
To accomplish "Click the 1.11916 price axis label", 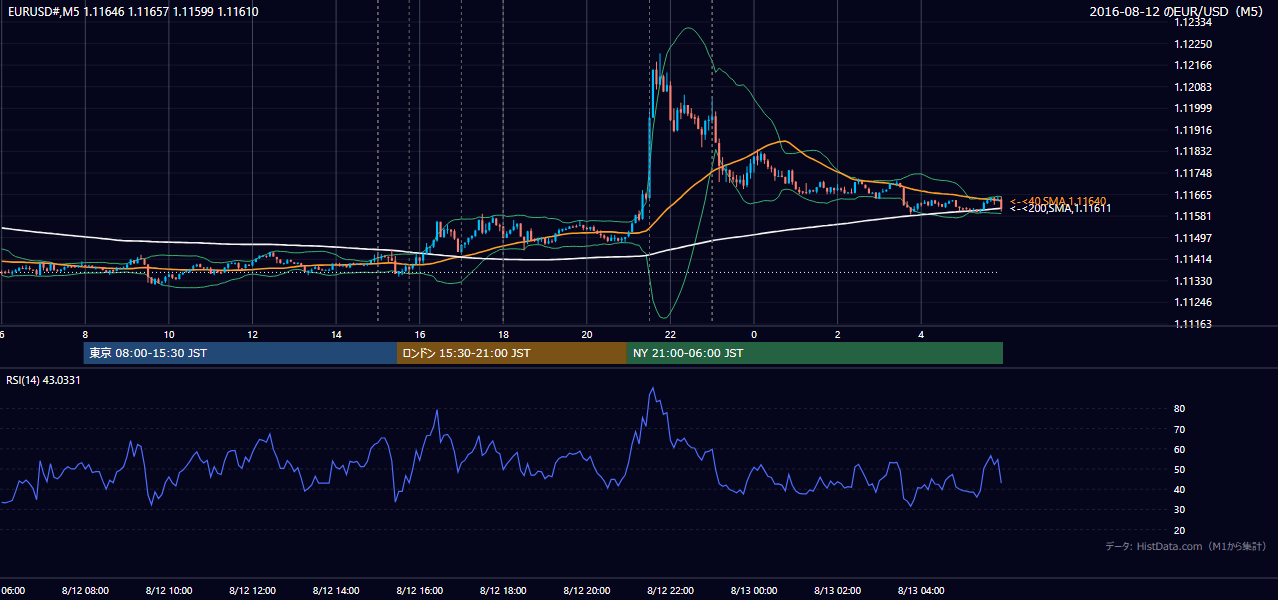I will coord(1195,130).
